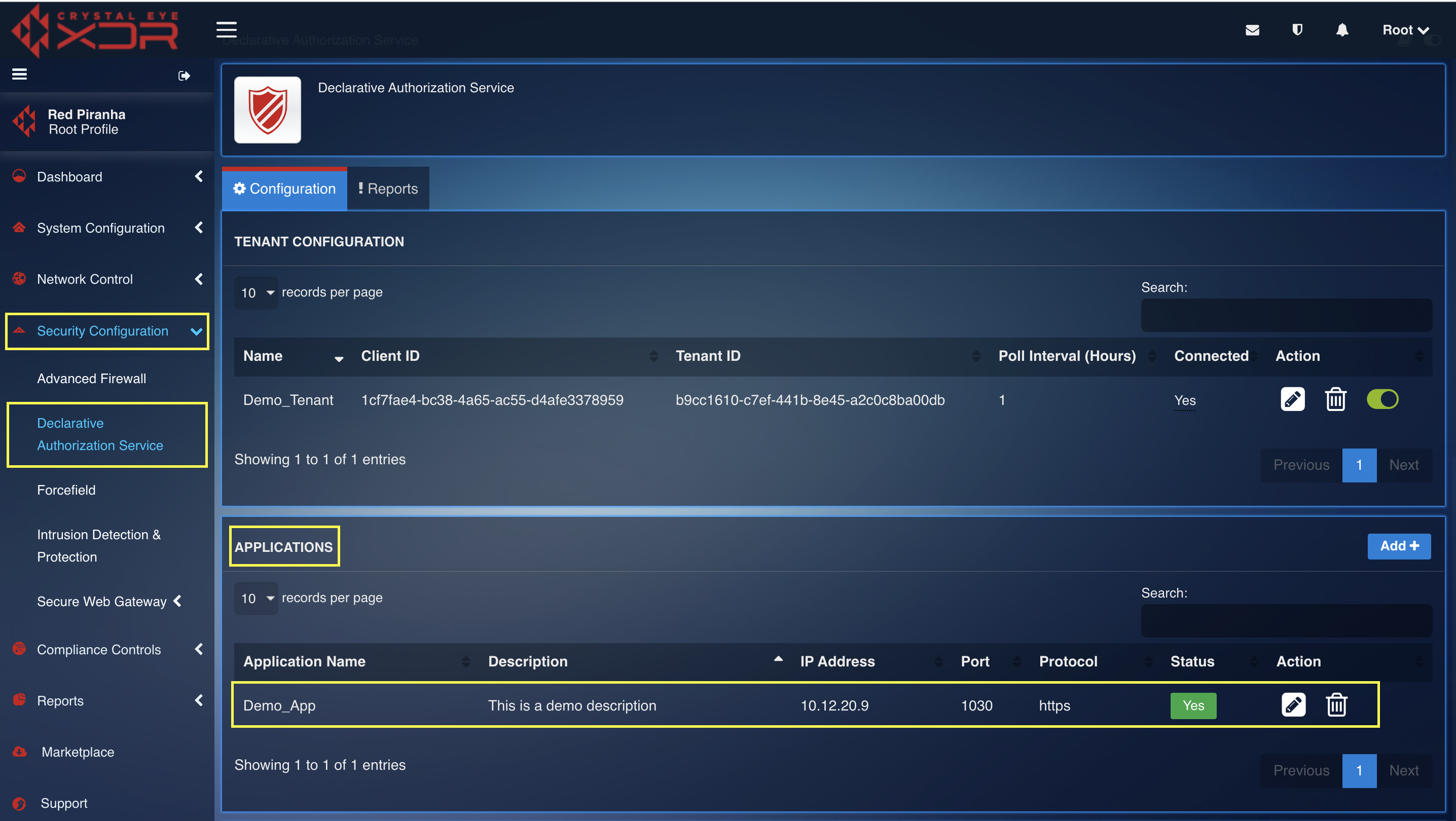Click the tenant Search input field
Screen dimensions: 1456x821
[x=1287, y=315]
